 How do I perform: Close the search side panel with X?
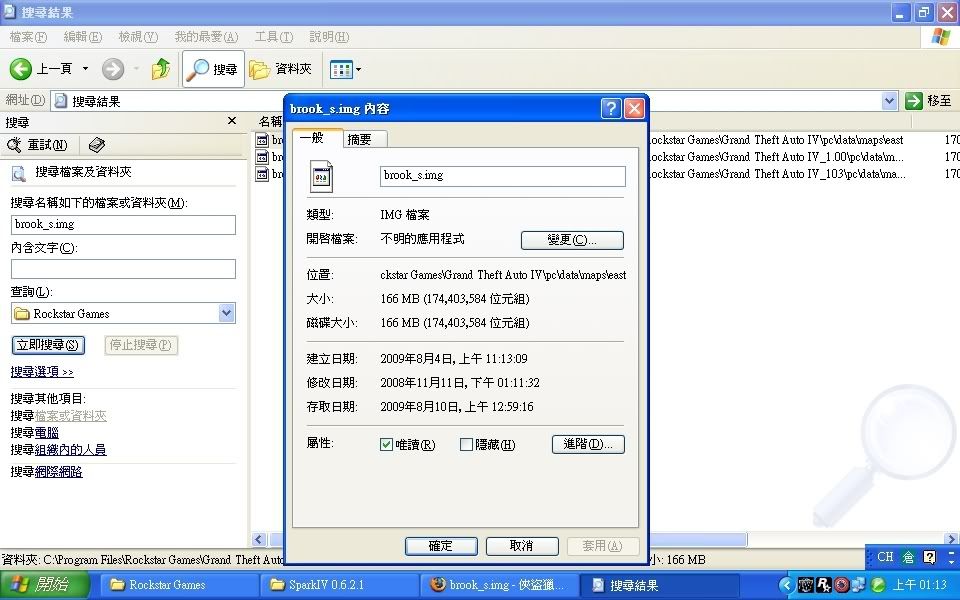pyautogui.click(x=232, y=121)
